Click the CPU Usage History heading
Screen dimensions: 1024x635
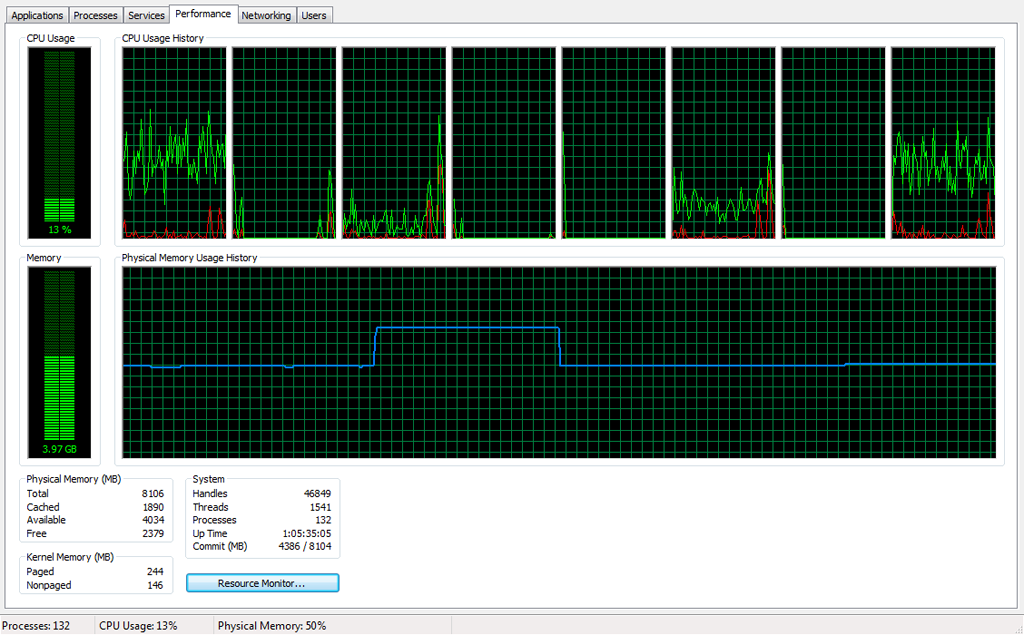(163, 39)
